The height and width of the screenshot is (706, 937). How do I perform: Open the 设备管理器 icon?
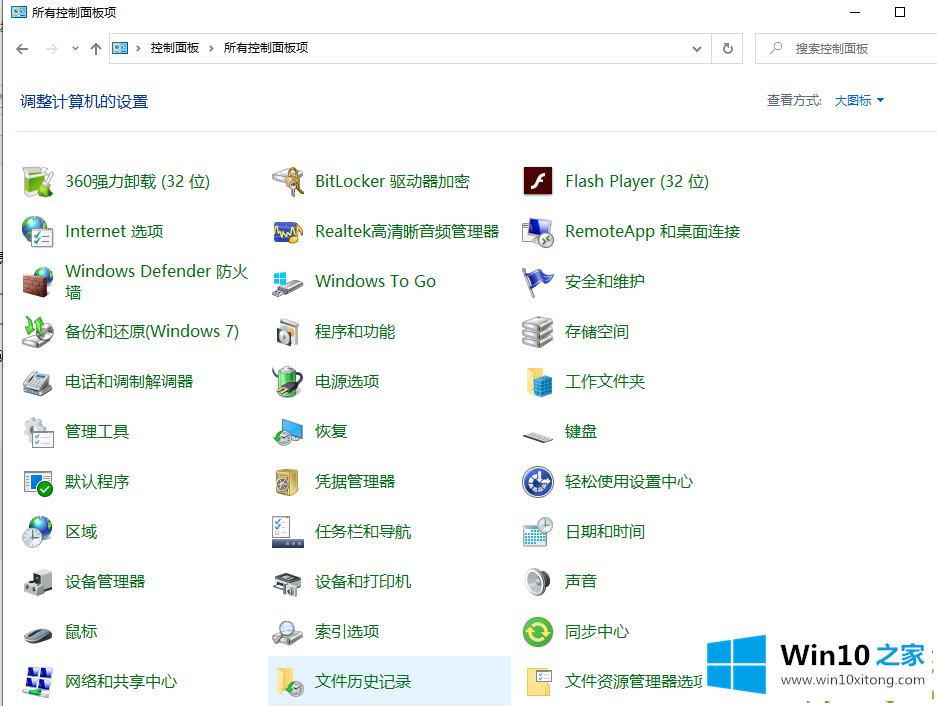click(38, 581)
